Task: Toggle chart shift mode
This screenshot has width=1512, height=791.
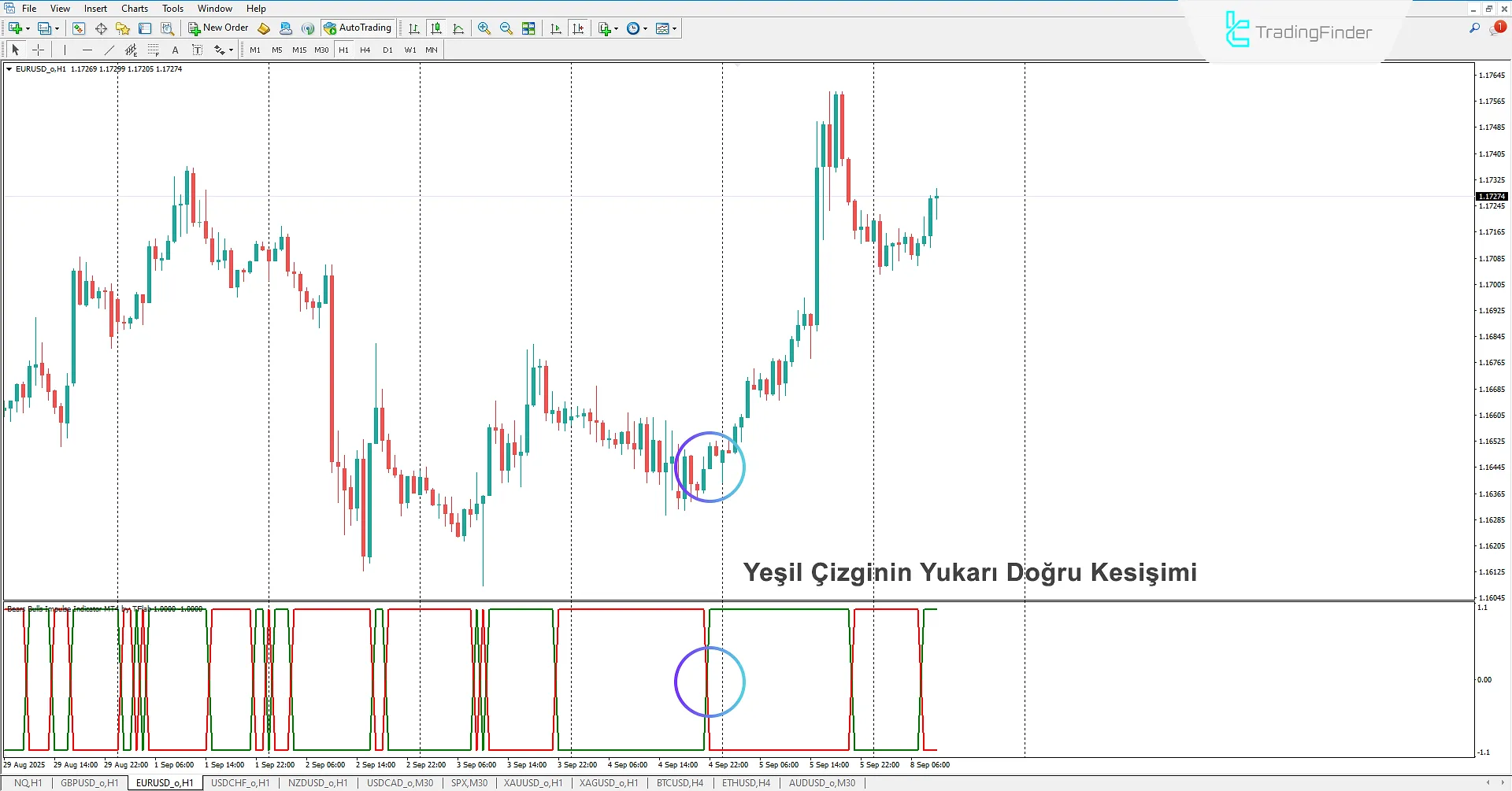Action: pos(579,28)
